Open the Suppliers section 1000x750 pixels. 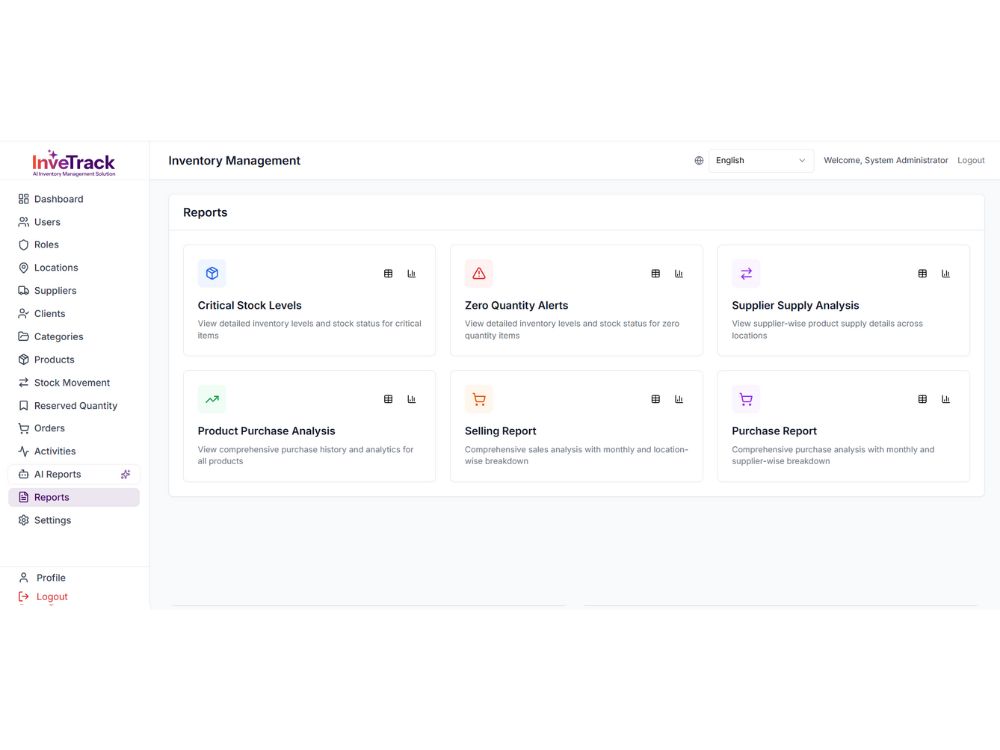(74, 291)
